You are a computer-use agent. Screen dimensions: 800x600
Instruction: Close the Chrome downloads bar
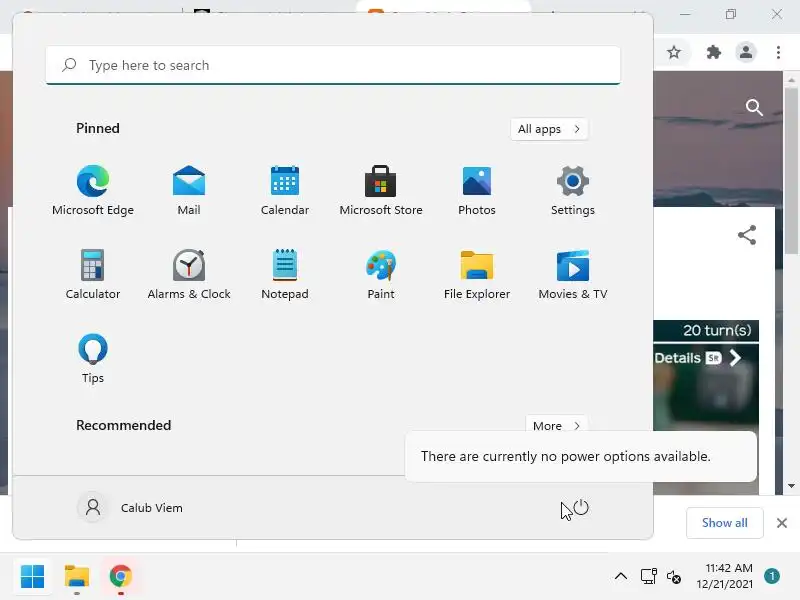point(782,523)
